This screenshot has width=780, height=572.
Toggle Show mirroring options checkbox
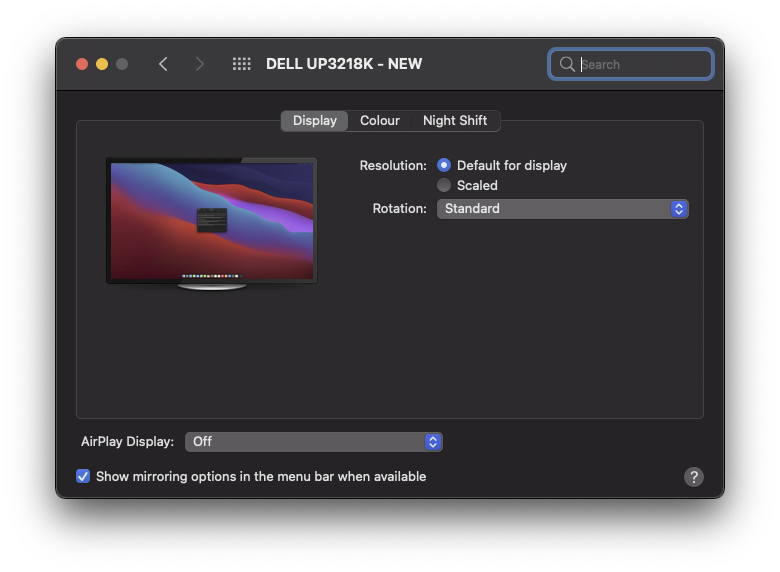pyautogui.click(x=83, y=477)
